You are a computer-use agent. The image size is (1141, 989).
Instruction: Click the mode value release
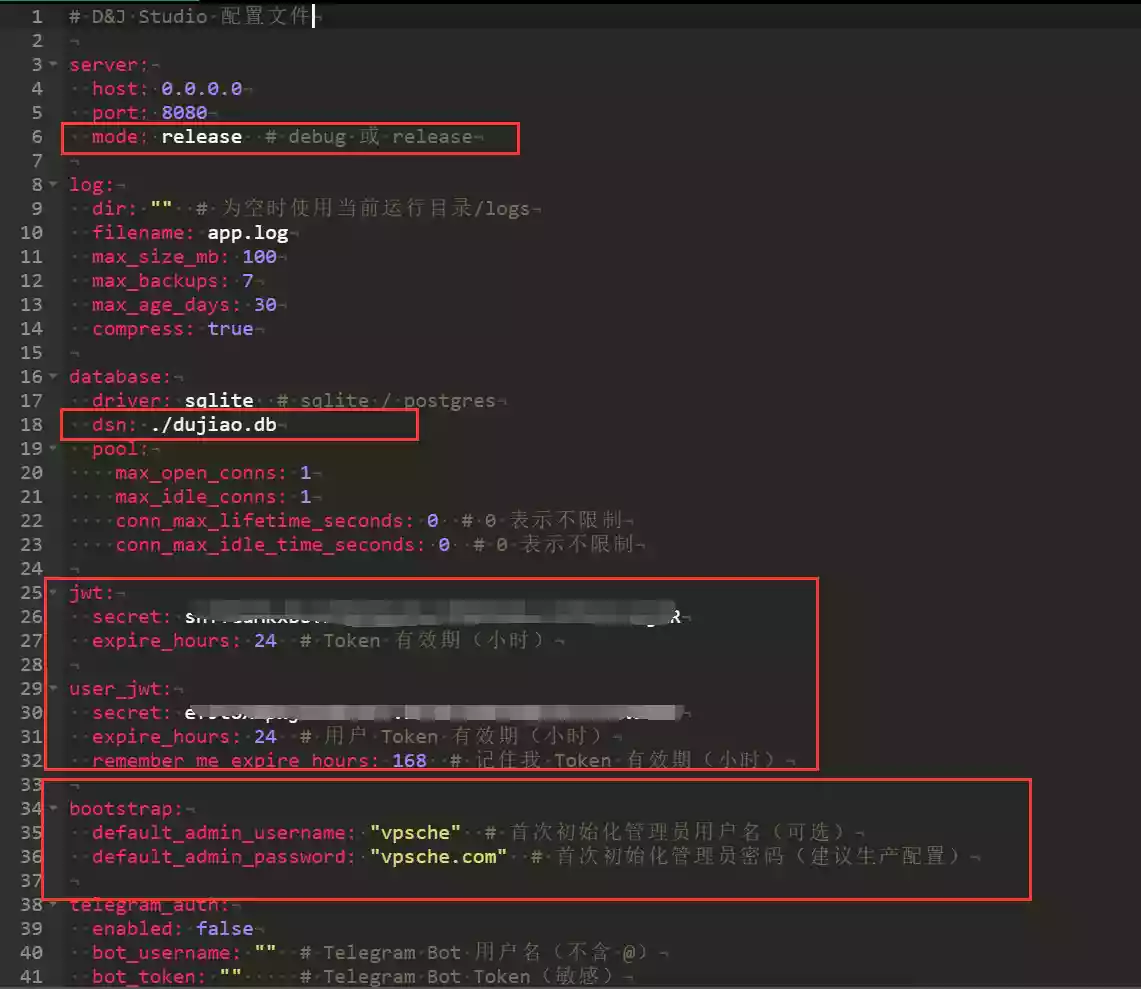pyautogui.click(x=201, y=137)
